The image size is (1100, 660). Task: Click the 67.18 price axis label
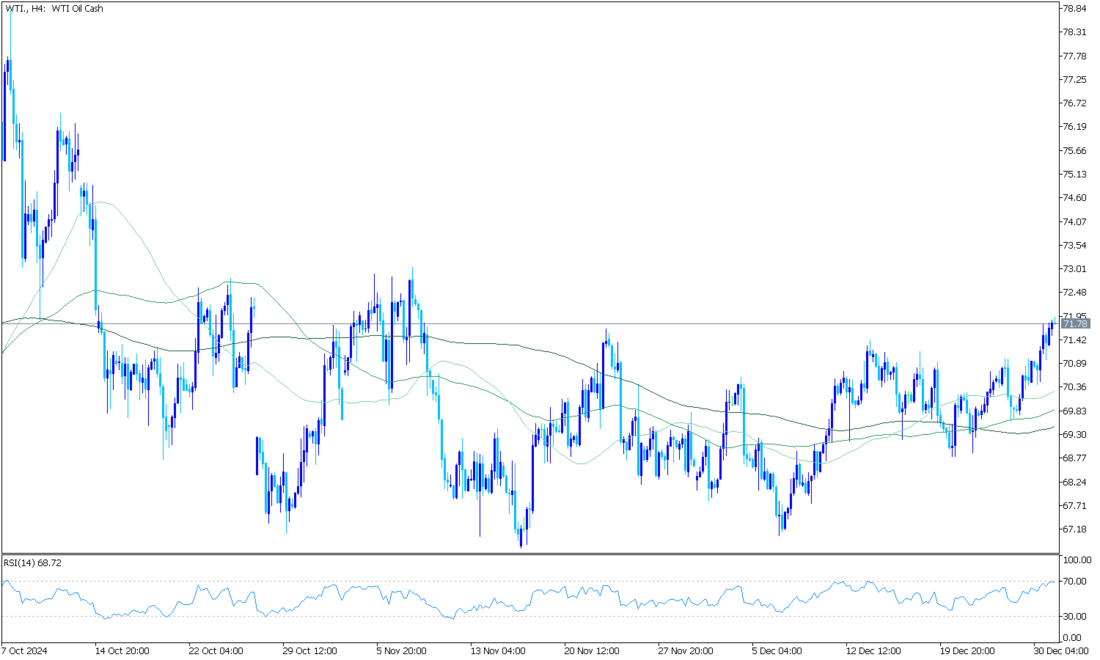1075,530
